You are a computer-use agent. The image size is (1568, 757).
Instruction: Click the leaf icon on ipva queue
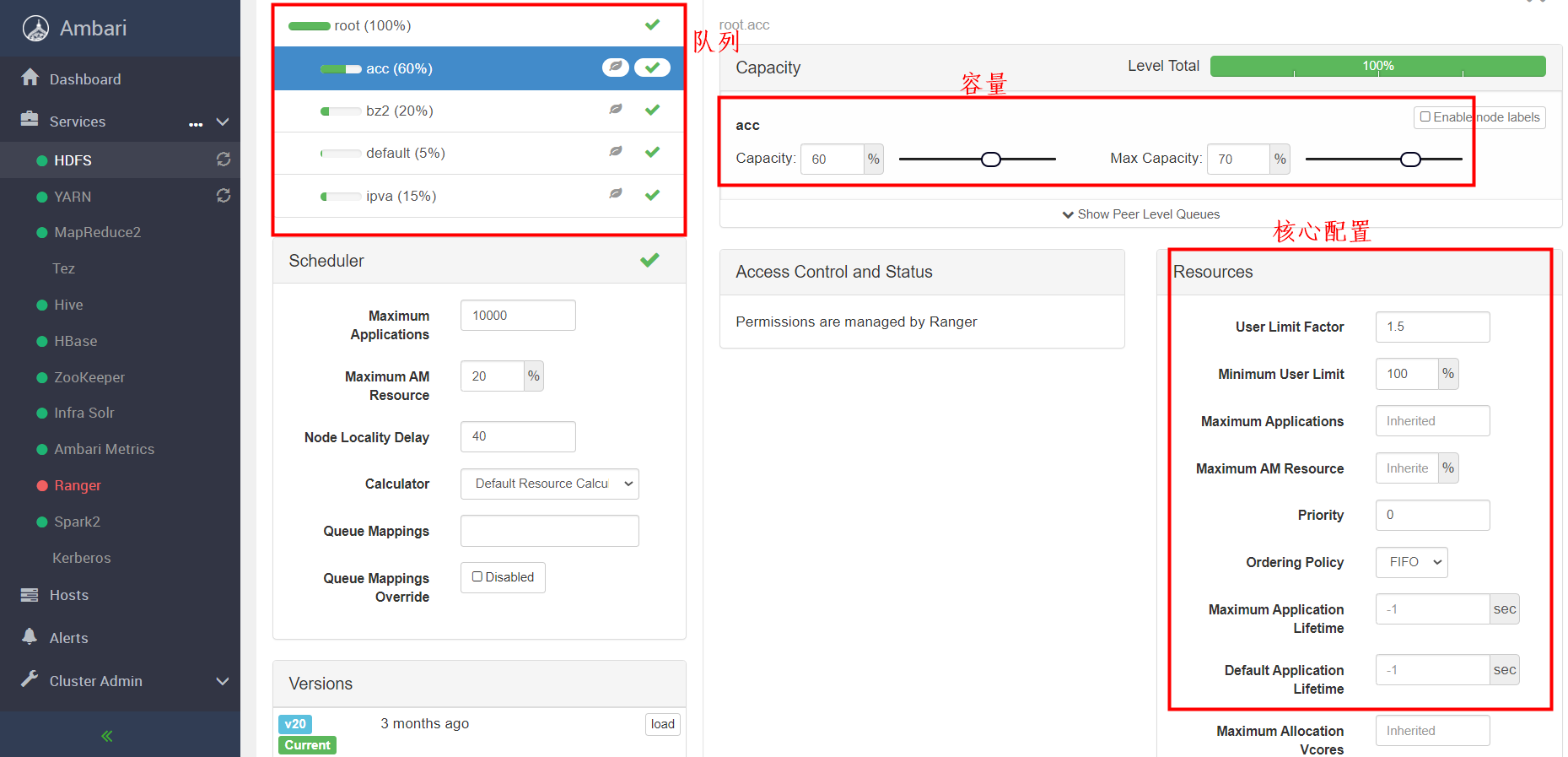coord(617,195)
